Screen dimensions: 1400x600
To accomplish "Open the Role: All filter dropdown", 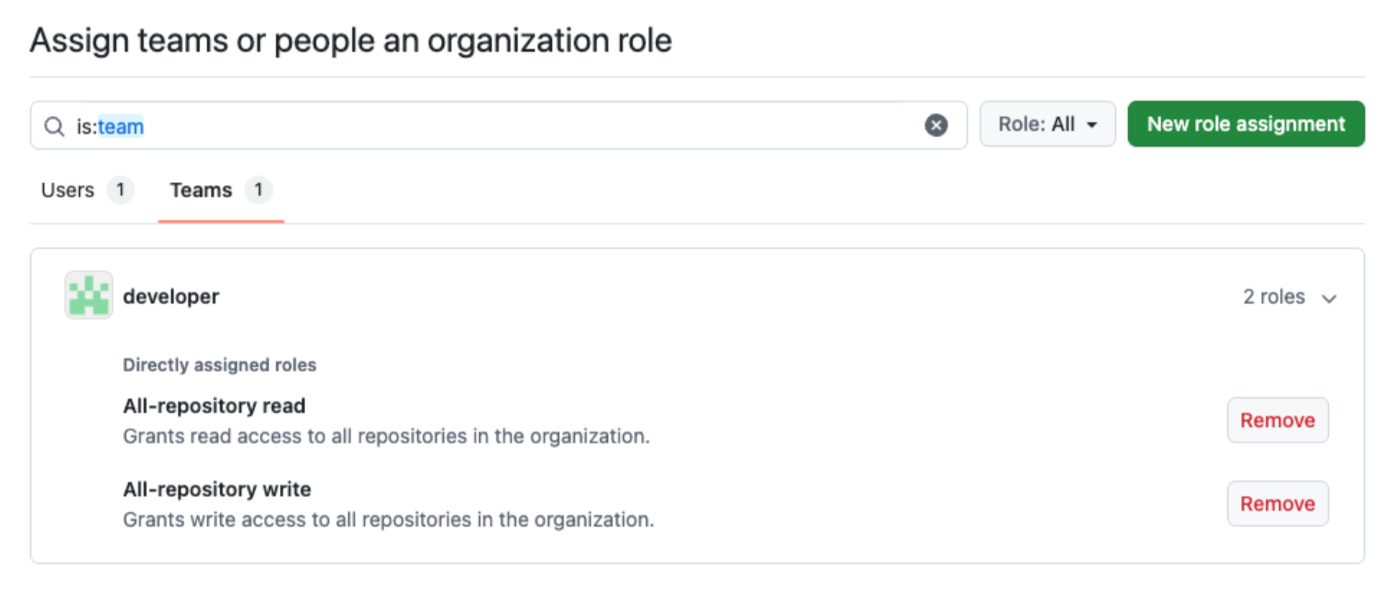I will coord(1047,124).
